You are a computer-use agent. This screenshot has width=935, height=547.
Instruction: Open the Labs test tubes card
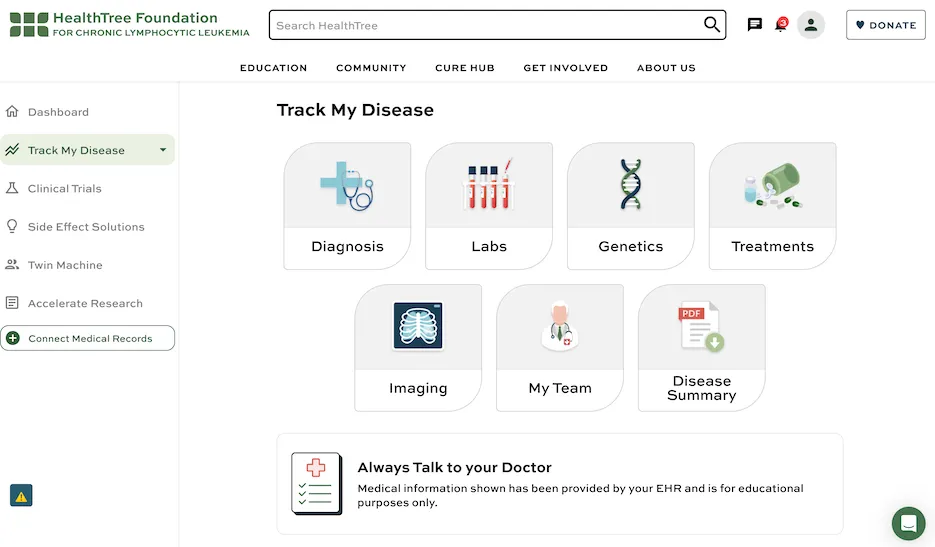tap(489, 206)
